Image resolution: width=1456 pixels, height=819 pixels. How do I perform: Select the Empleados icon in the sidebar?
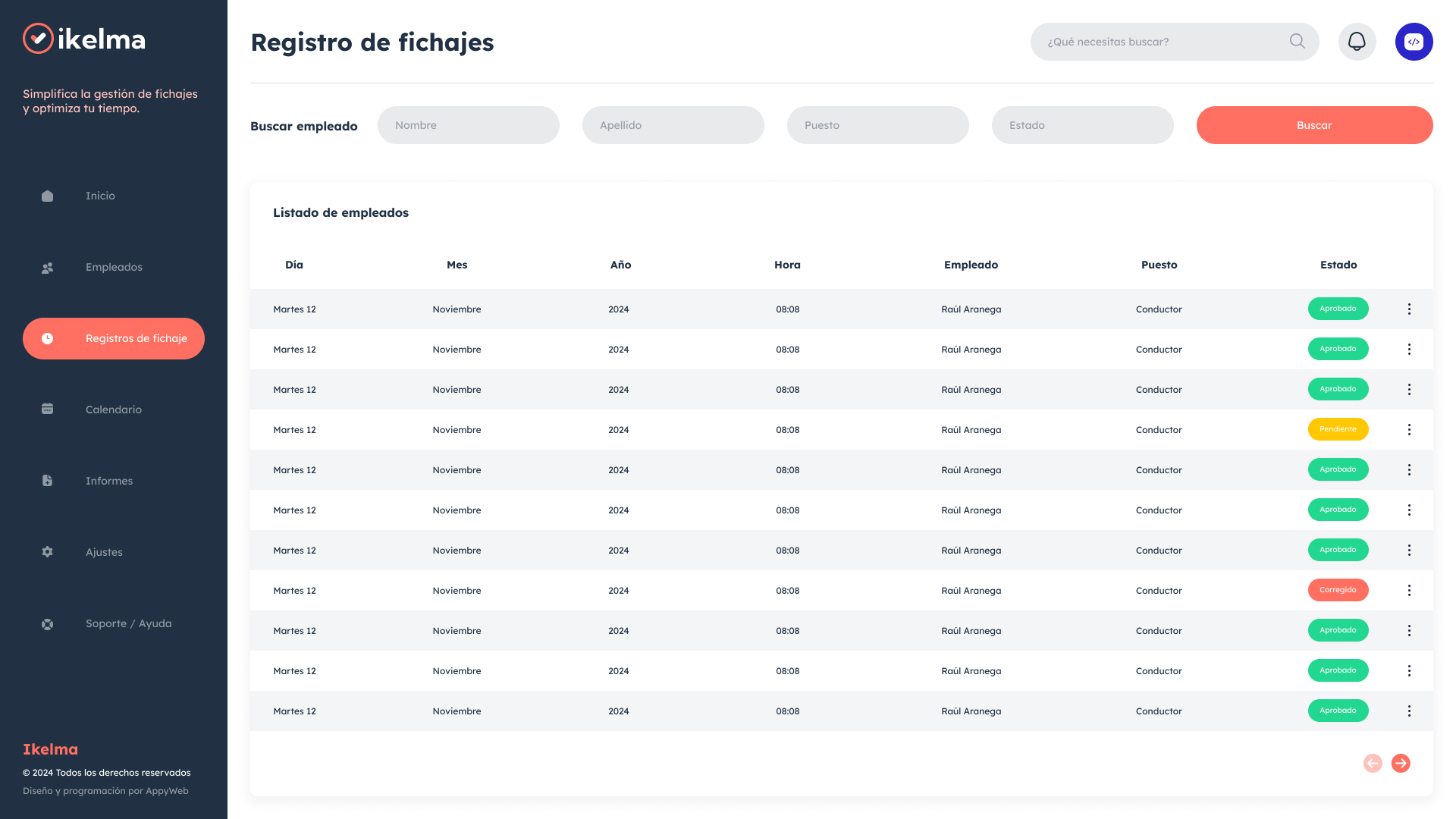click(x=47, y=267)
